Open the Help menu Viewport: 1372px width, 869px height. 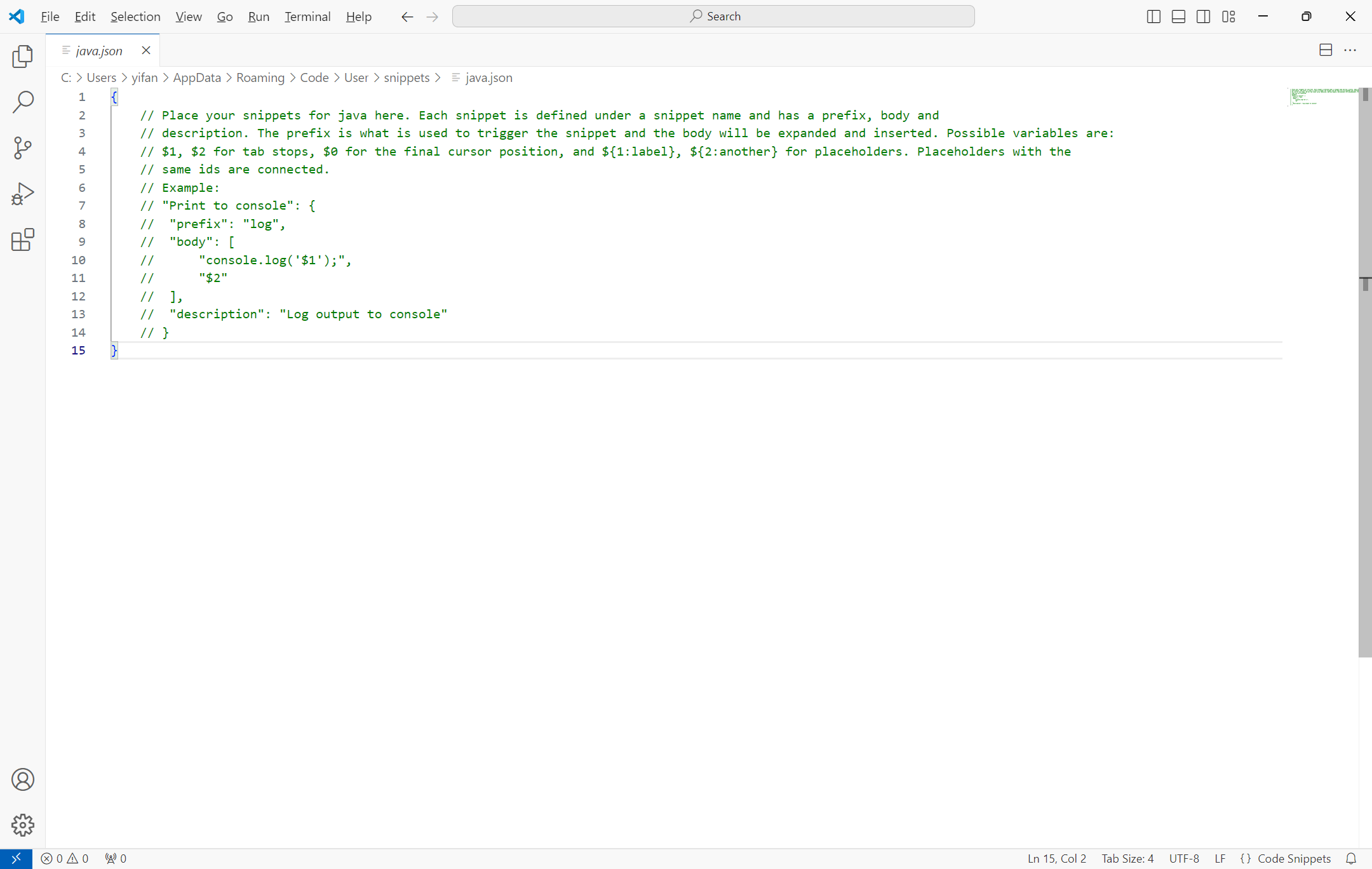tap(358, 16)
